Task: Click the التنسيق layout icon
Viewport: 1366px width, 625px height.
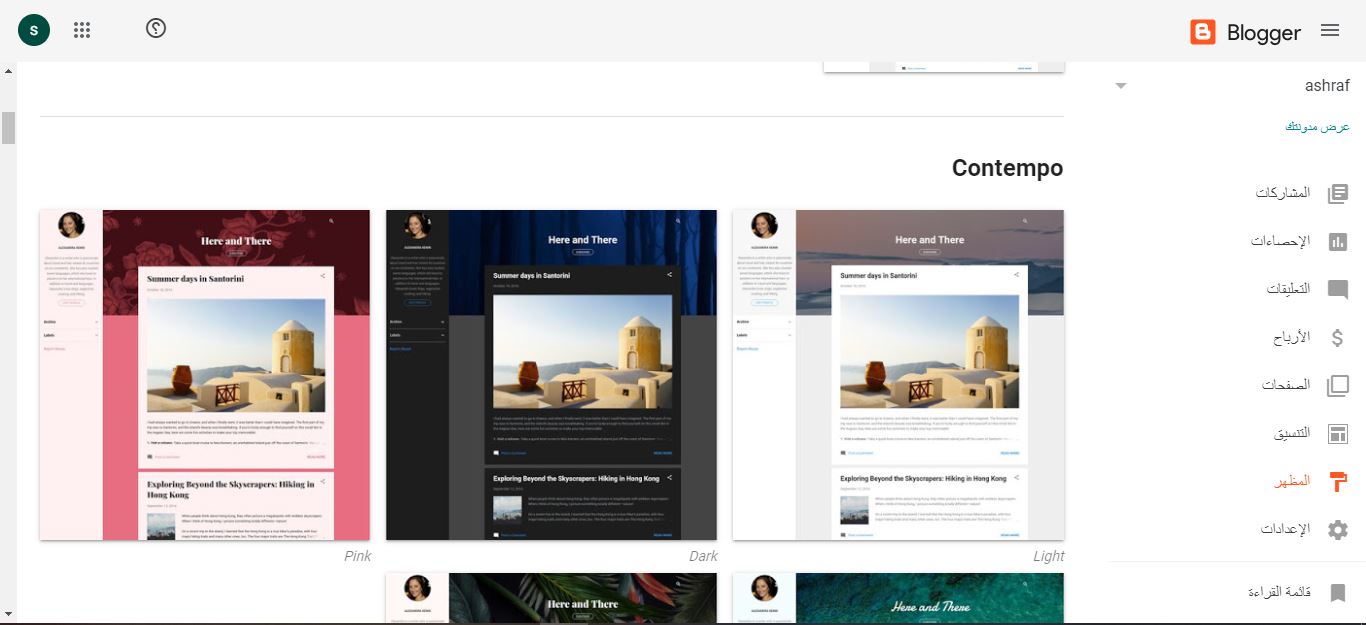Action: pos(1338,434)
